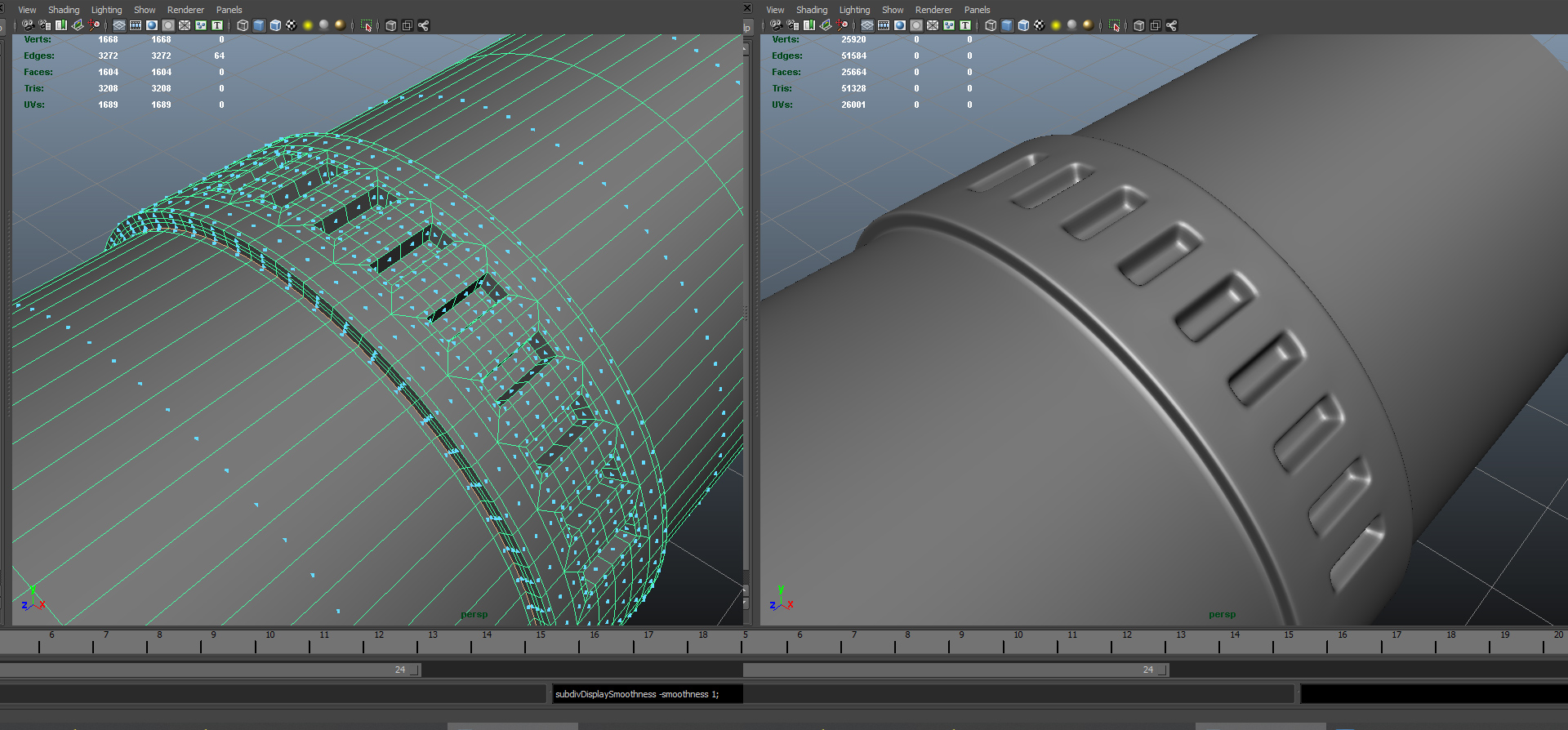Click X-Ray cube icon in right viewport
The height and width of the screenshot is (730, 1568).
tap(1139, 25)
